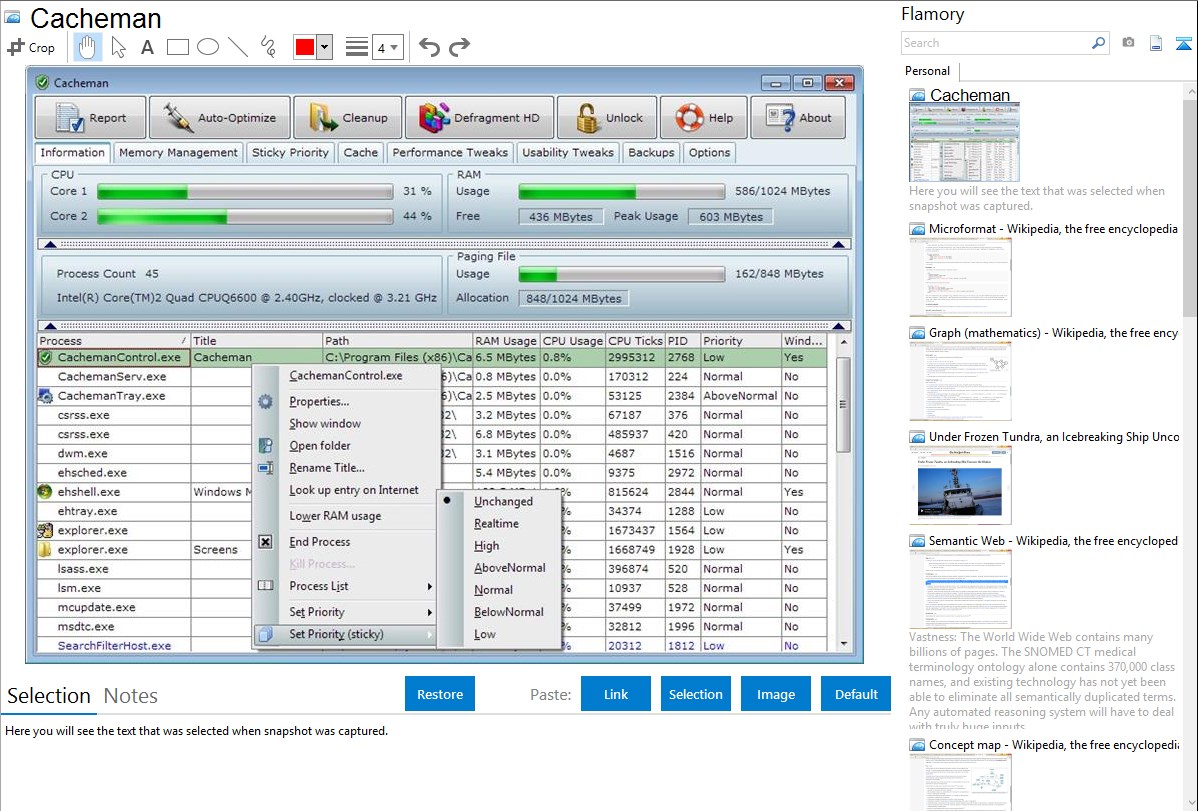
Task: Open the Set Priority (sticky) submenu entry
Action: tap(346, 634)
